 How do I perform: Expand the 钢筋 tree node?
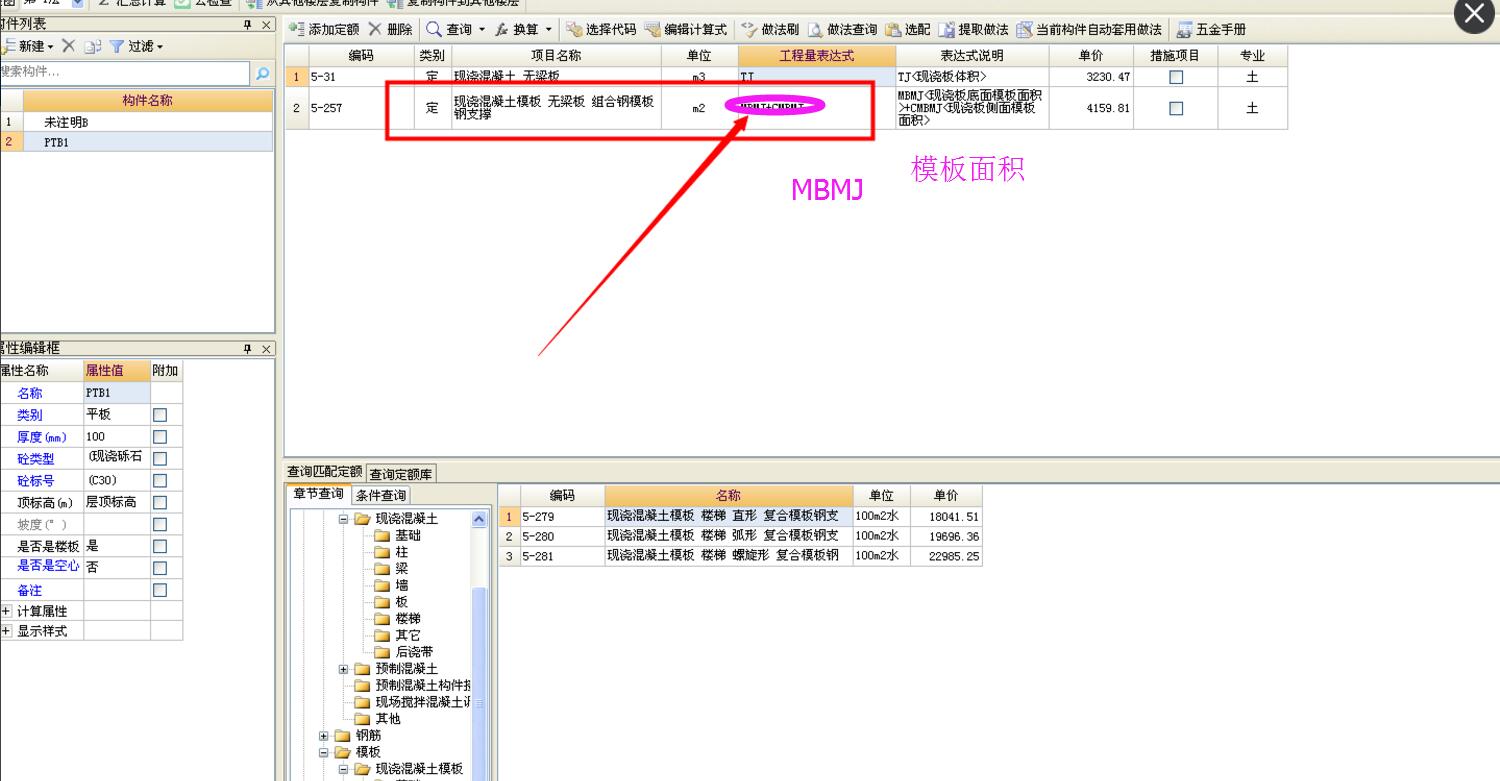click(324, 736)
